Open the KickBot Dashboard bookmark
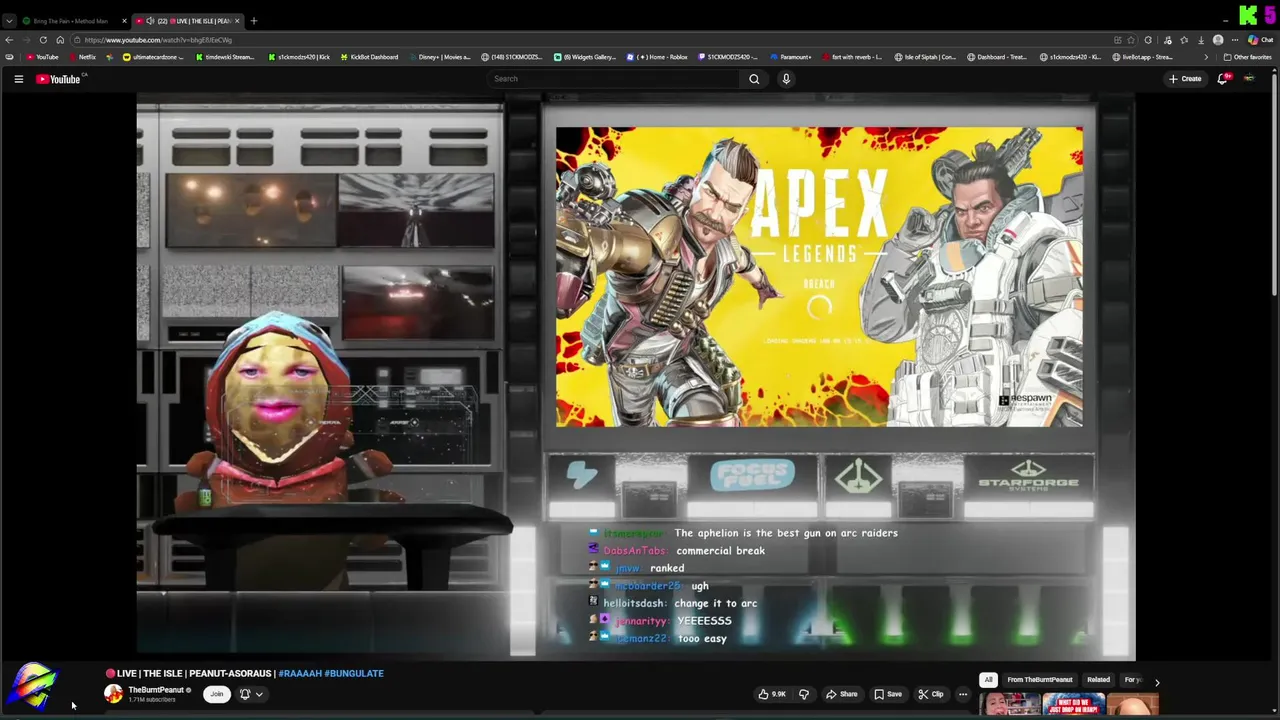Viewport: 1280px width, 720px height. (x=369, y=57)
